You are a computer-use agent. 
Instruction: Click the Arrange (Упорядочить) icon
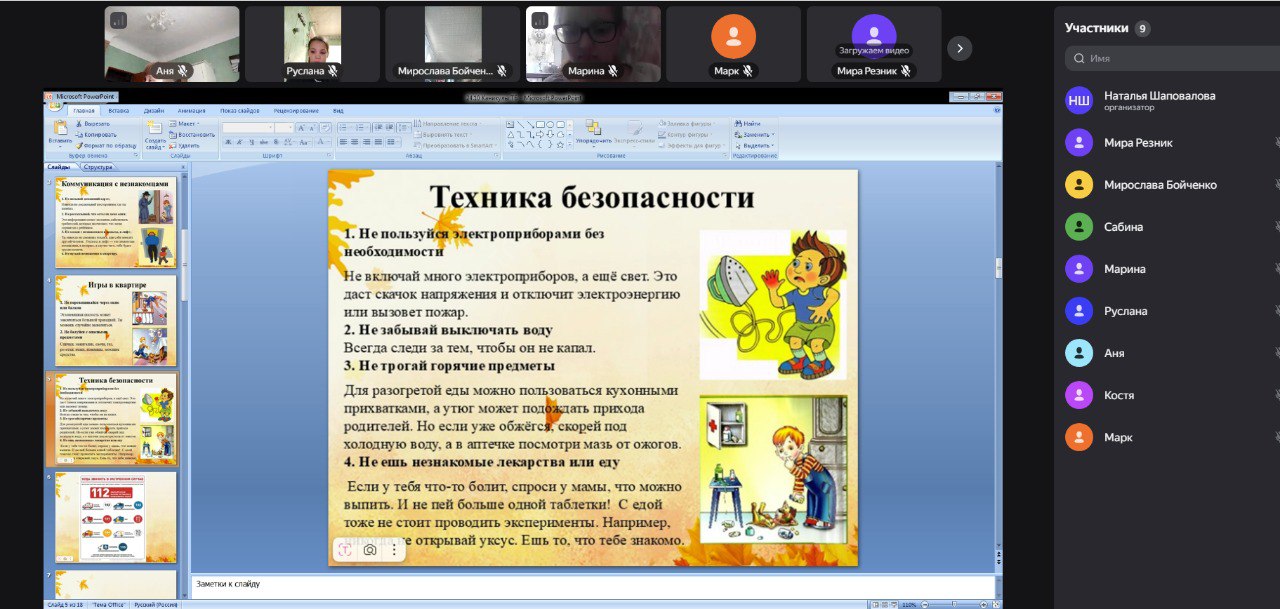(593, 130)
